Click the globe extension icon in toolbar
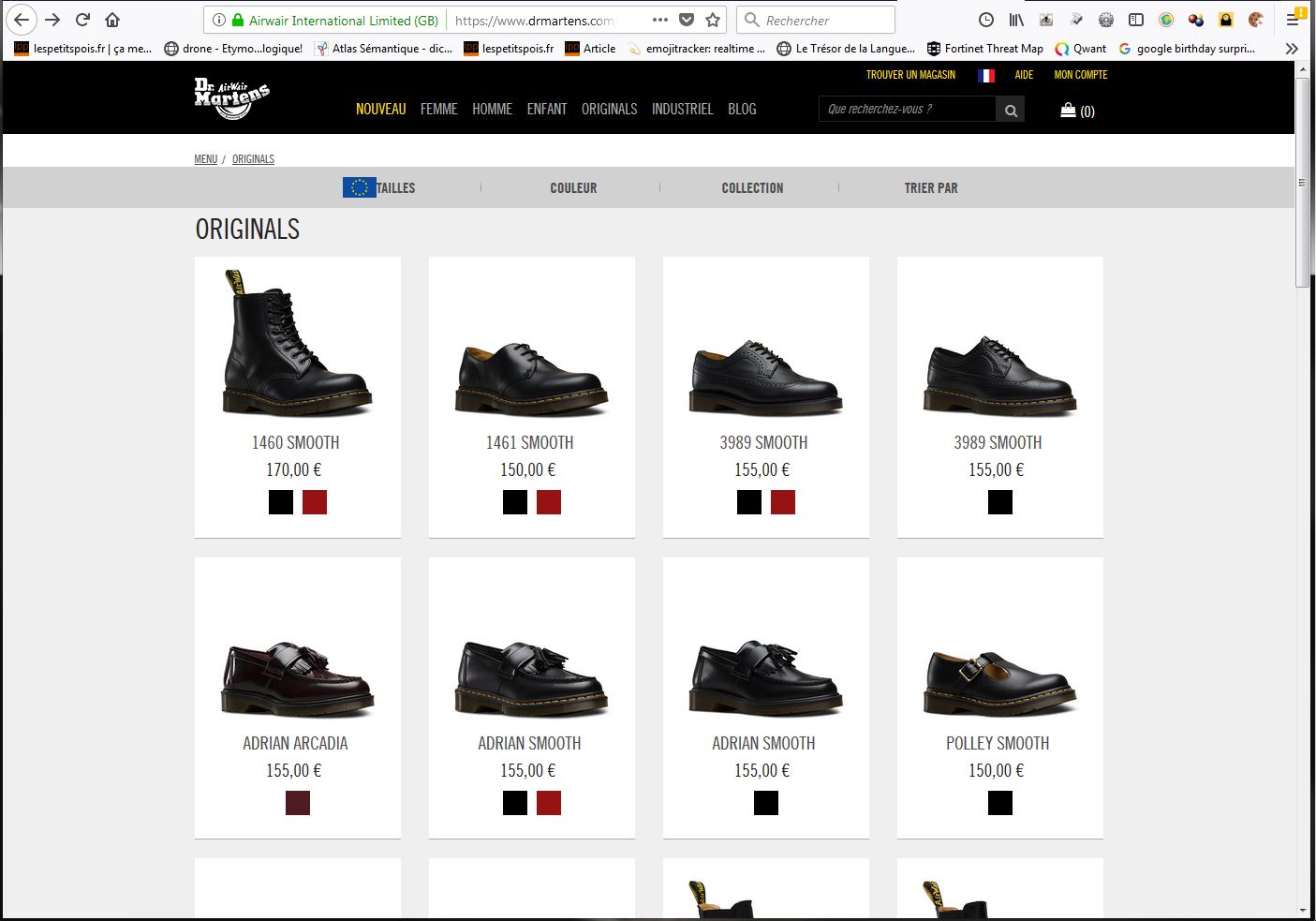The width and height of the screenshot is (1316, 921). 1166,20
